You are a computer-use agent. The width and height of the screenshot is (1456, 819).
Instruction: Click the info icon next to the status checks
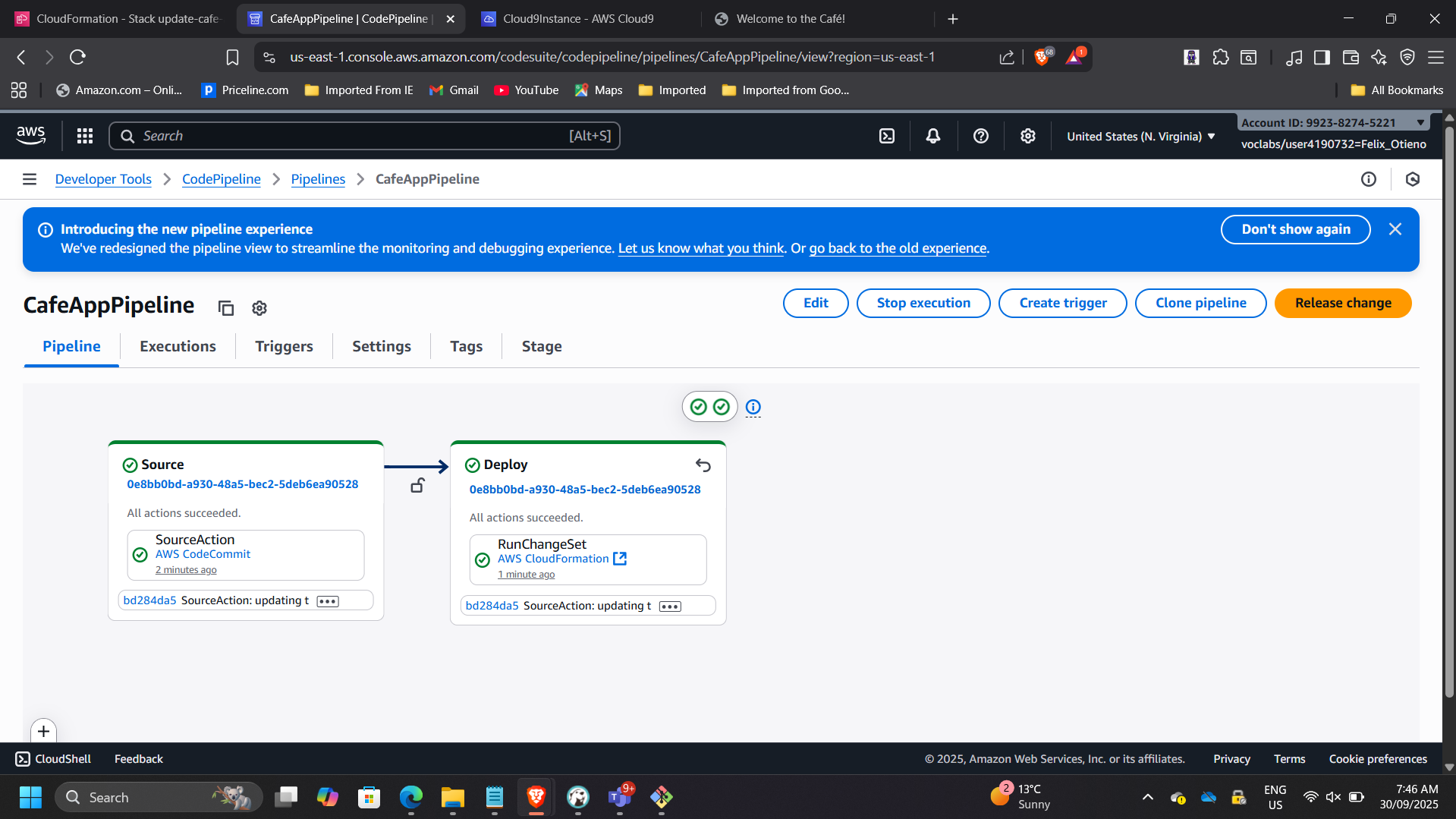point(753,407)
